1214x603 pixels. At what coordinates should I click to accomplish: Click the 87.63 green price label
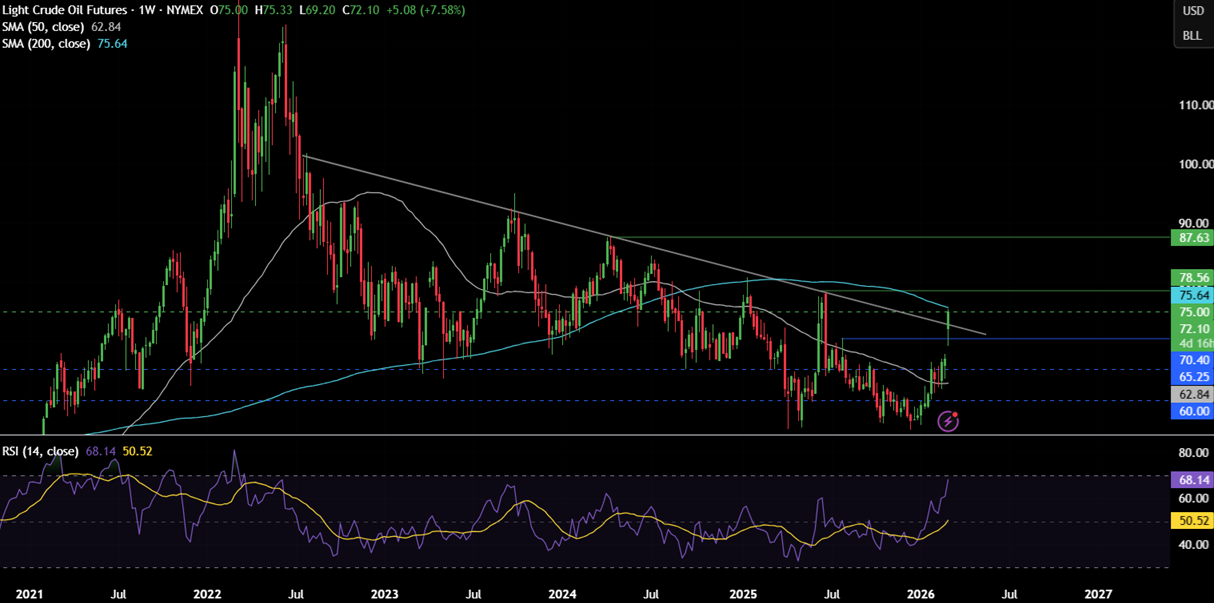click(1194, 238)
